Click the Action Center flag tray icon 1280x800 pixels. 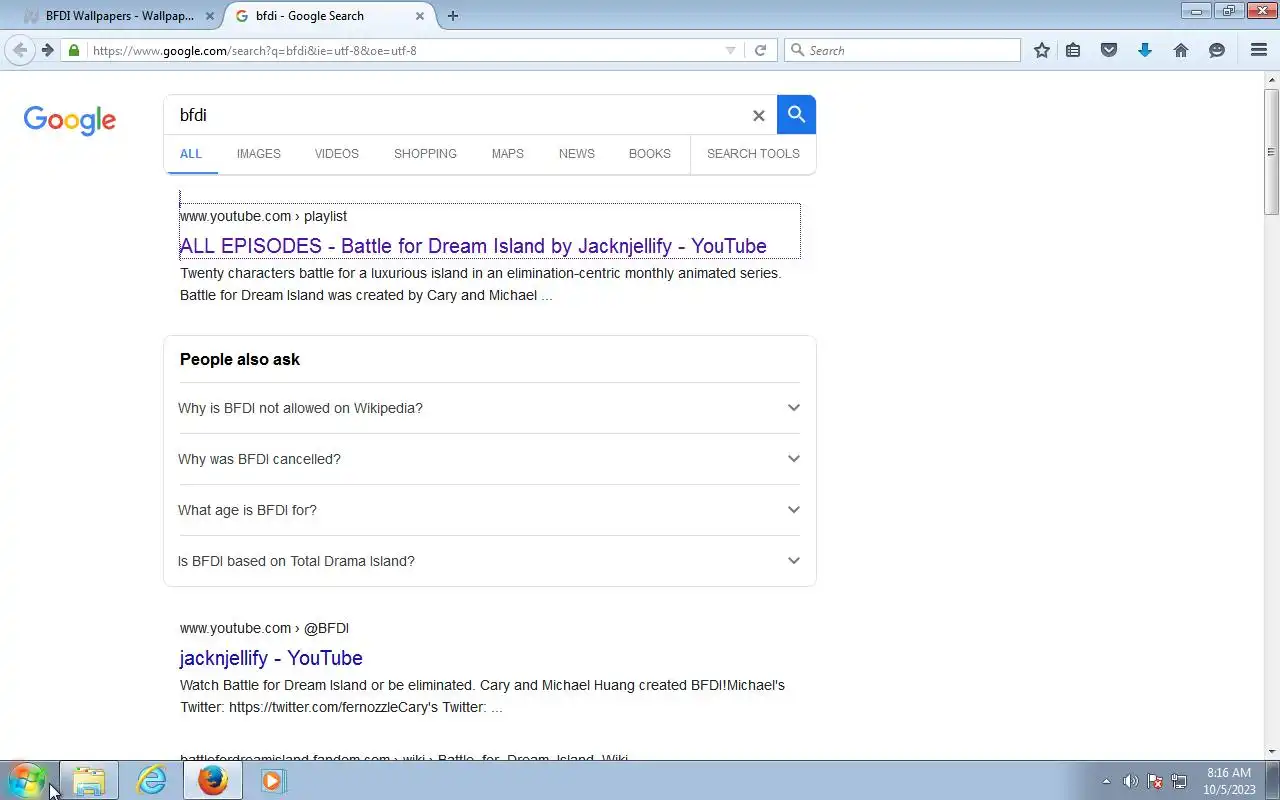coord(1155,781)
